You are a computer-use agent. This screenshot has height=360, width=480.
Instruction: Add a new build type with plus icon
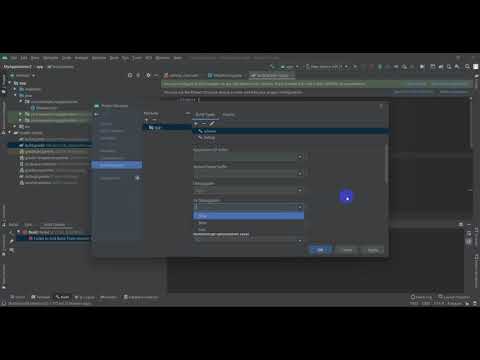196,124
